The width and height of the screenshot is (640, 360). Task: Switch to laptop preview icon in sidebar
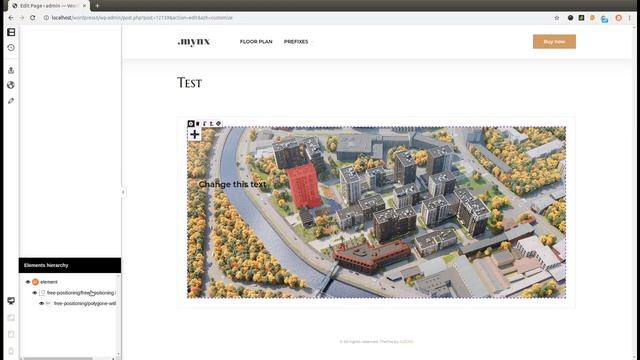(11, 318)
